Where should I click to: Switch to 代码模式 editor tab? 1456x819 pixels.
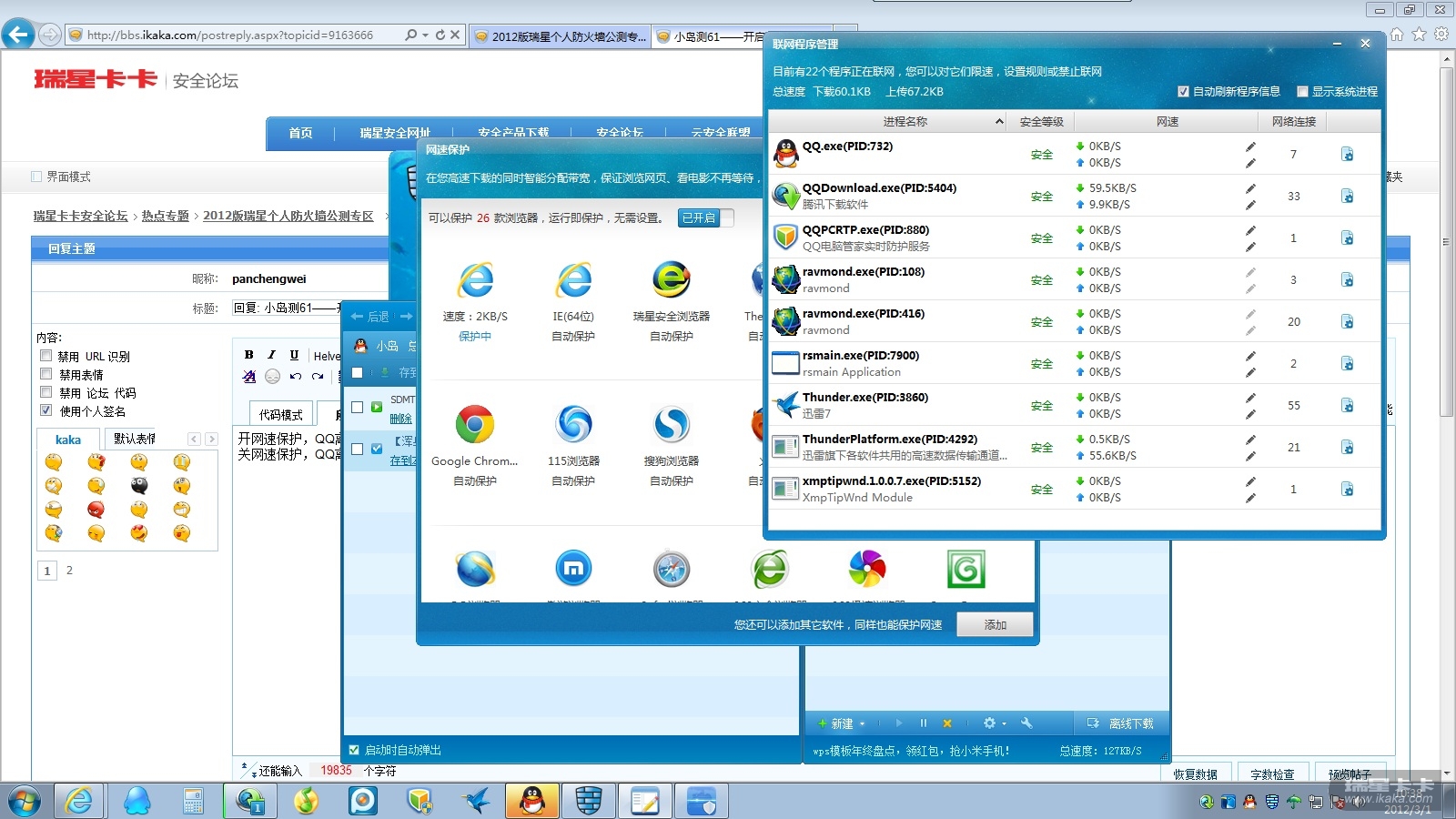click(x=280, y=414)
